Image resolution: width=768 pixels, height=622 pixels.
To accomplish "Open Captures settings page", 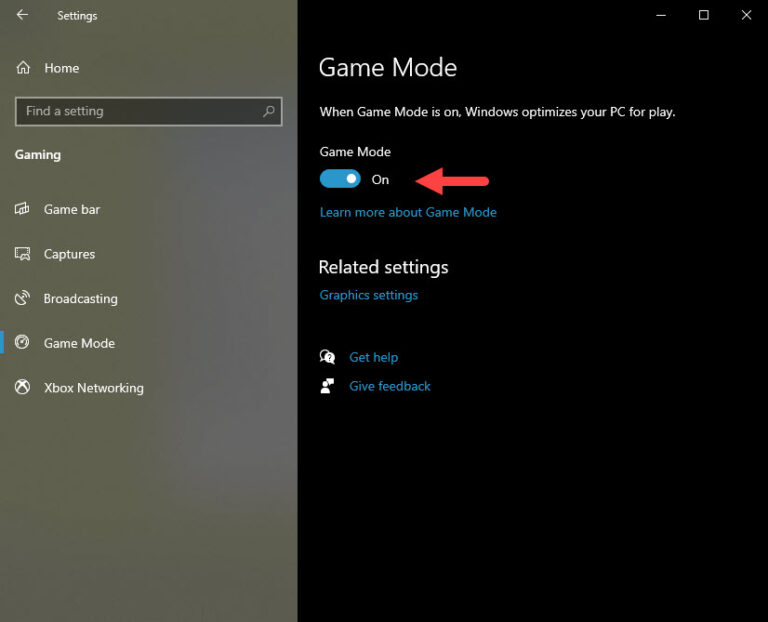I will coord(148,254).
